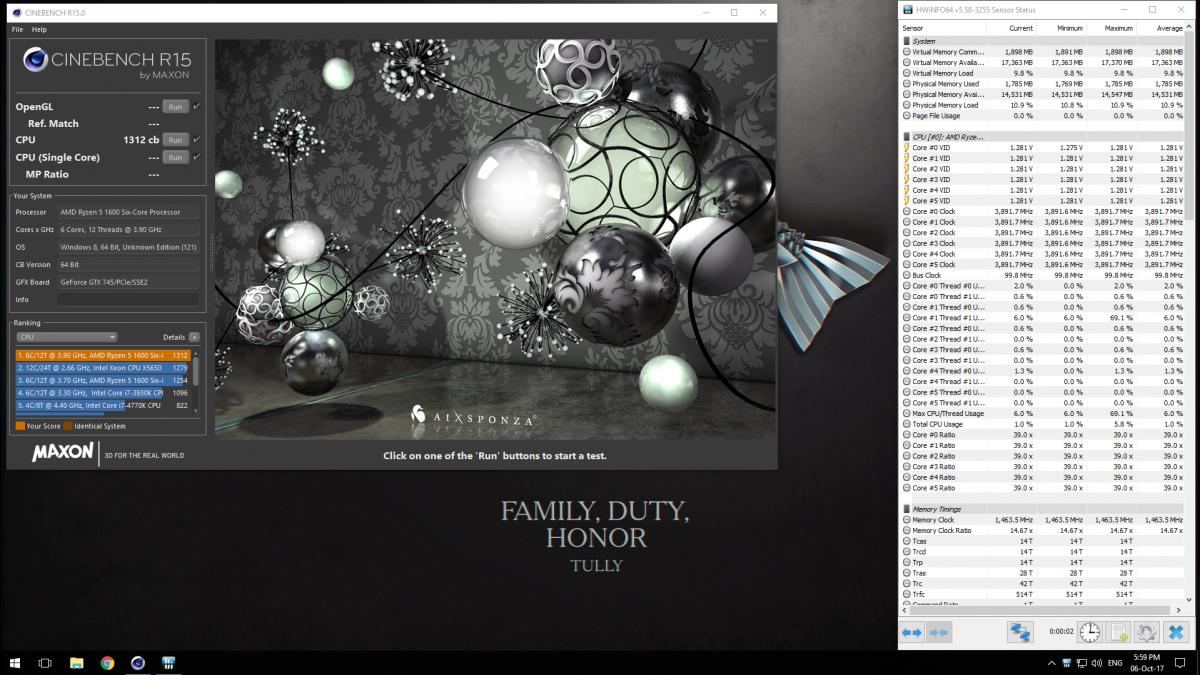Select the Tcas memory timing row
Screen dimensions: 1200x675
1042,541
